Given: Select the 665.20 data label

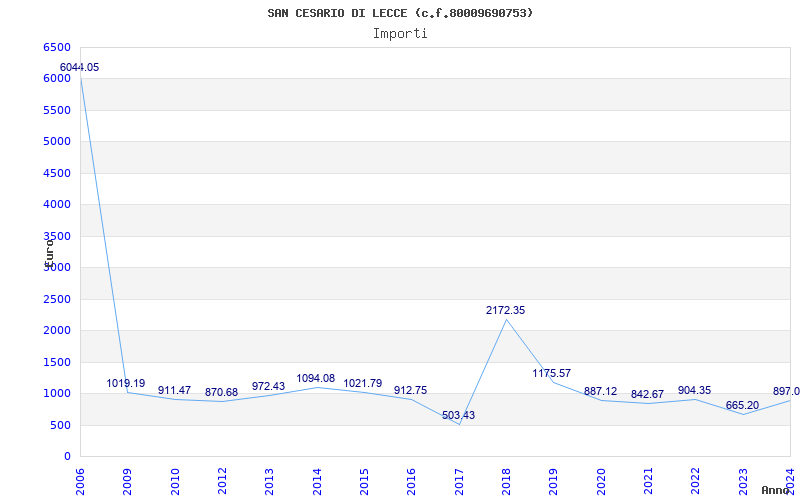Looking at the screenshot, I should coord(742,405).
